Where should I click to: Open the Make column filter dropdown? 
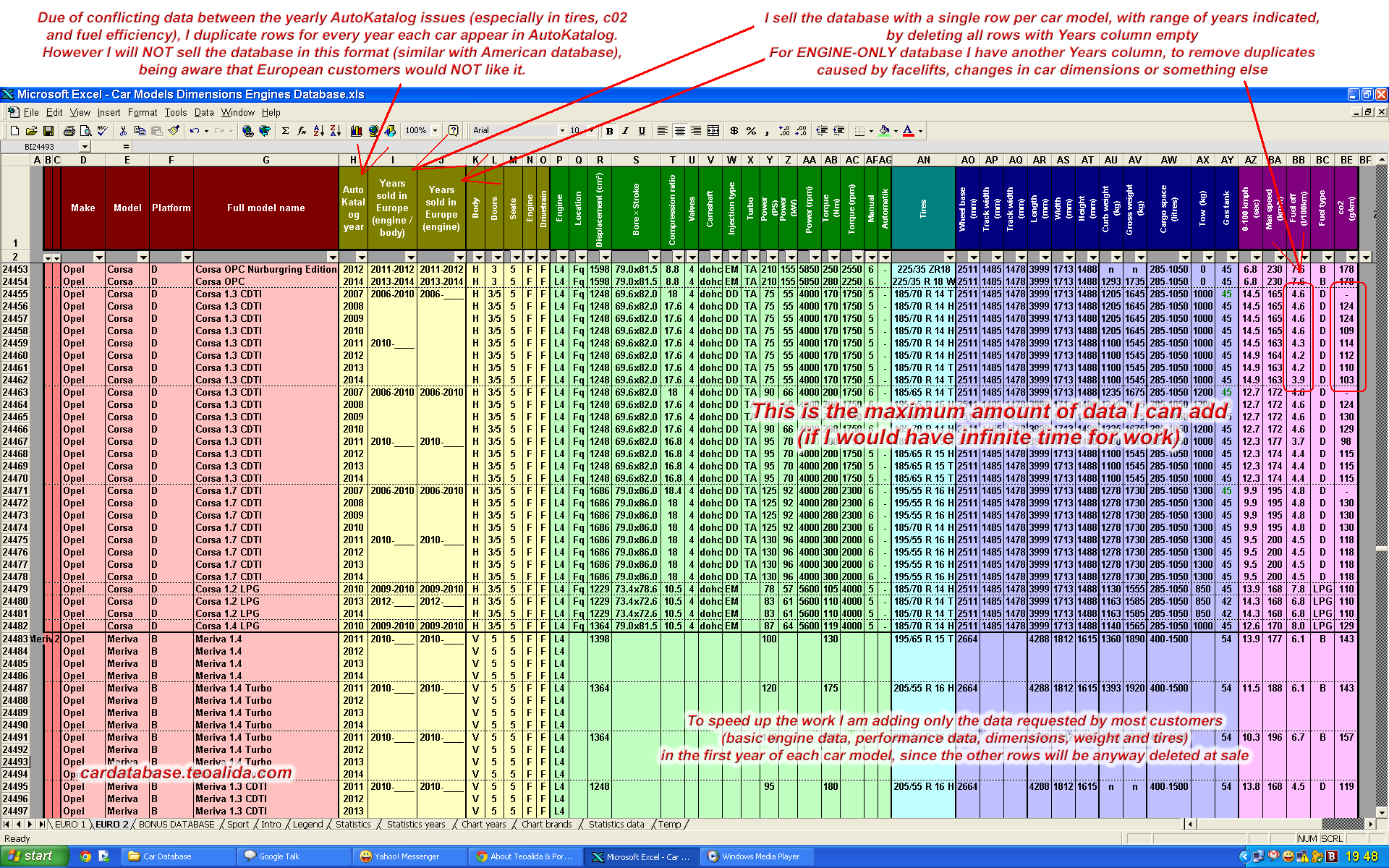coord(99,258)
